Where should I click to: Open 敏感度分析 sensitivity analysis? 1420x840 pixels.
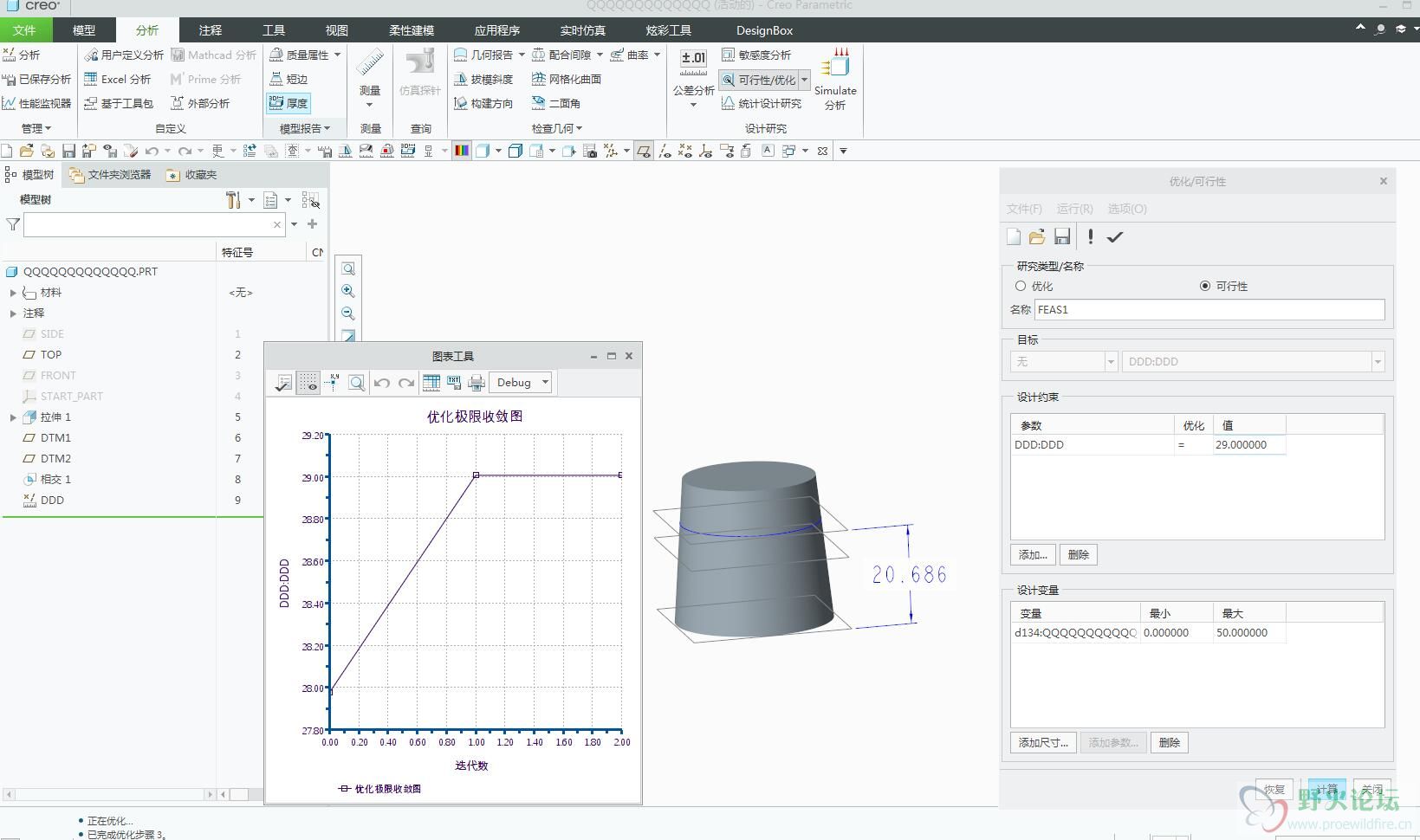coord(756,55)
